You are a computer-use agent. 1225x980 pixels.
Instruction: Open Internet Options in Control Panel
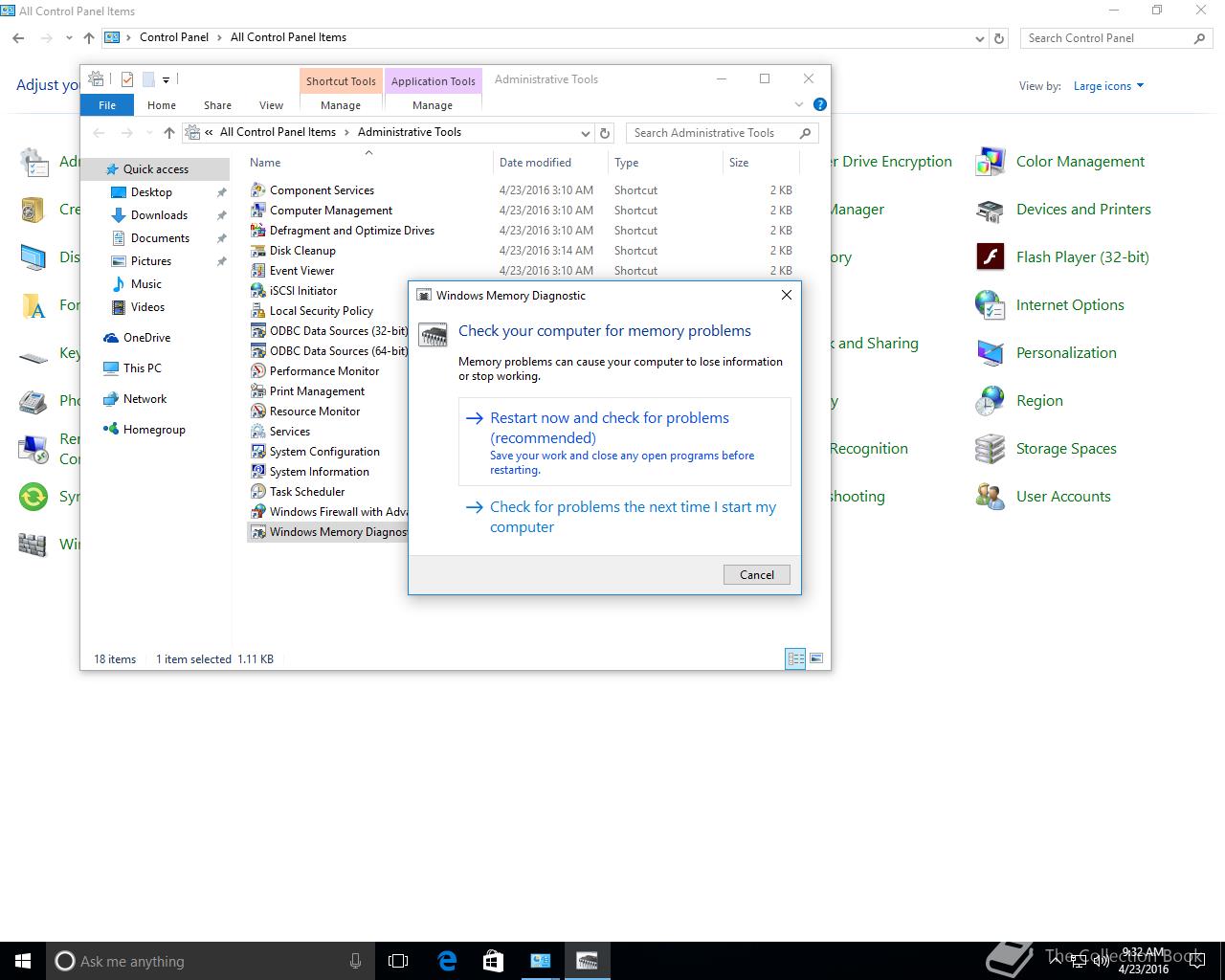1049,305
